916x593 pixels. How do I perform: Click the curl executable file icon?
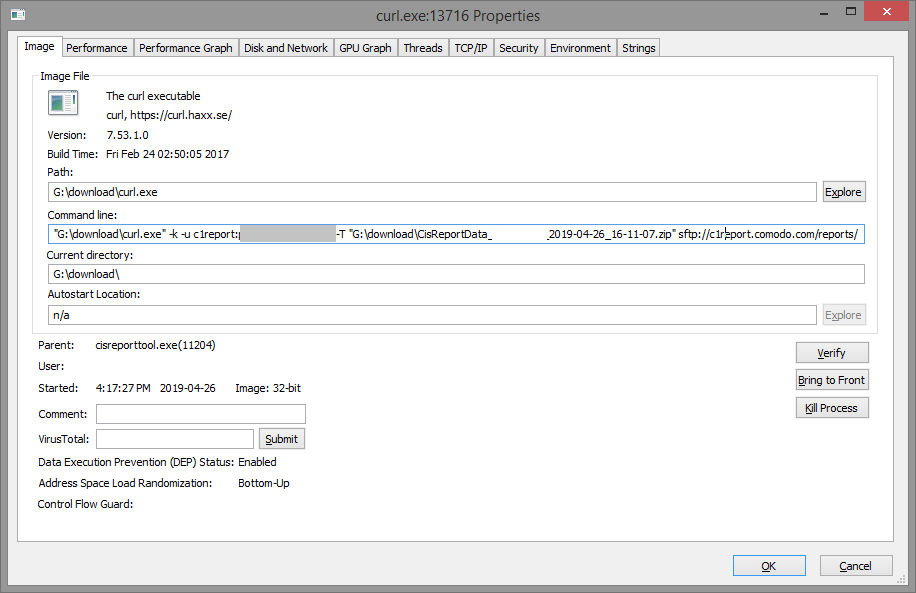click(63, 103)
